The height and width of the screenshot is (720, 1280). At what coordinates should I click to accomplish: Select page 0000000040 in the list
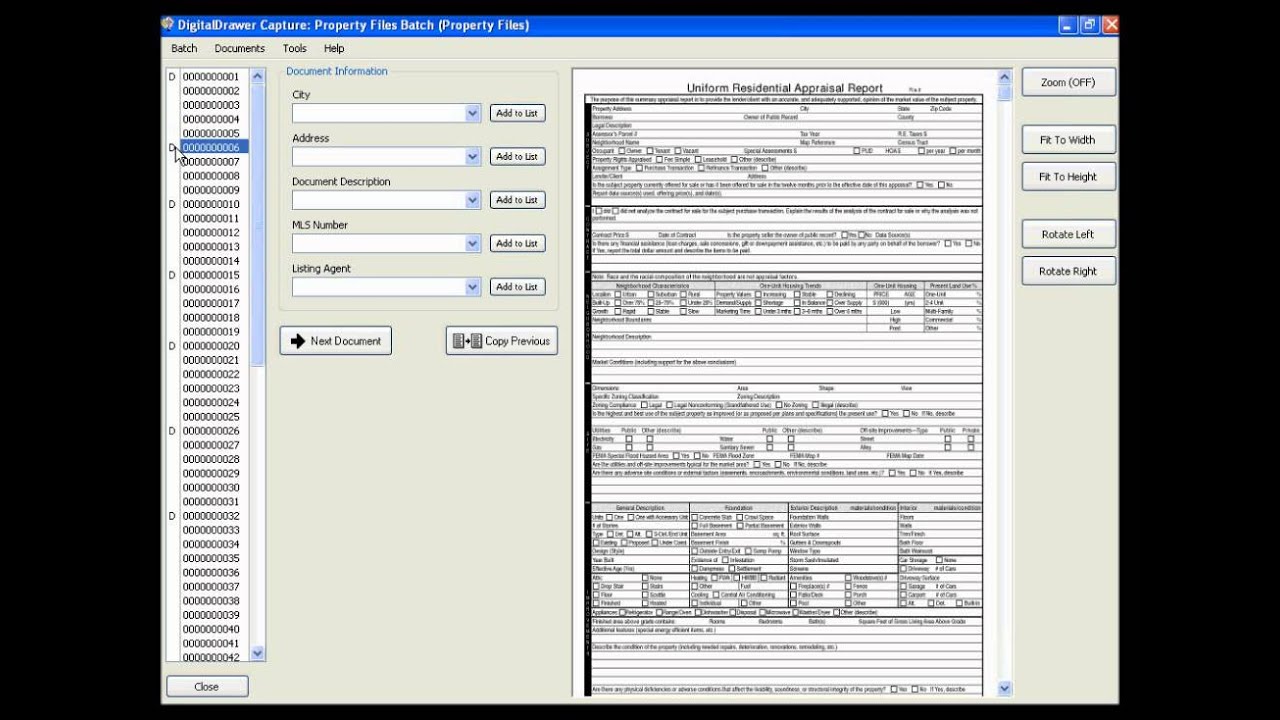coord(211,629)
